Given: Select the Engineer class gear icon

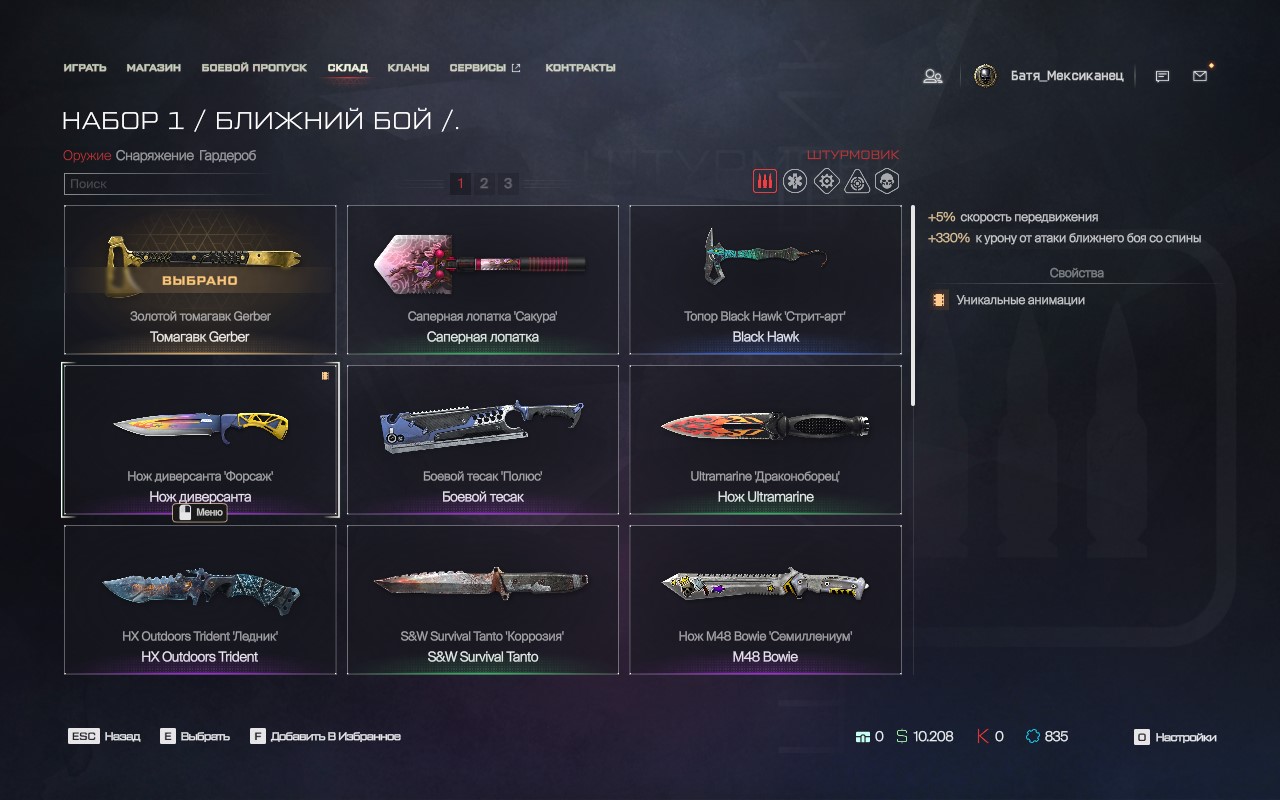Looking at the screenshot, I should 826,181.
